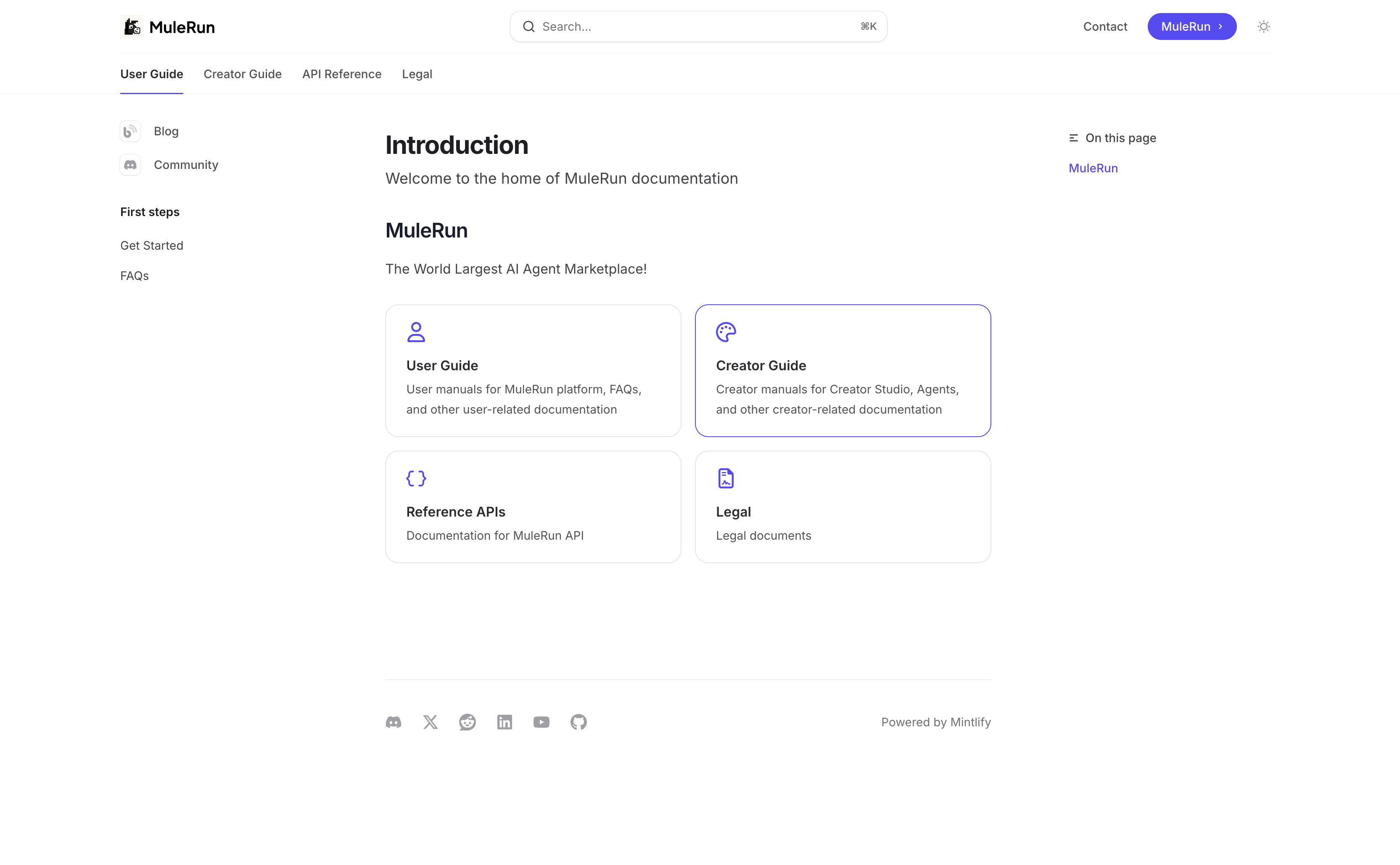Open the Community Discord sidebar icon
The height and width of the screenshot is (865, 1400).
(130, 165)
